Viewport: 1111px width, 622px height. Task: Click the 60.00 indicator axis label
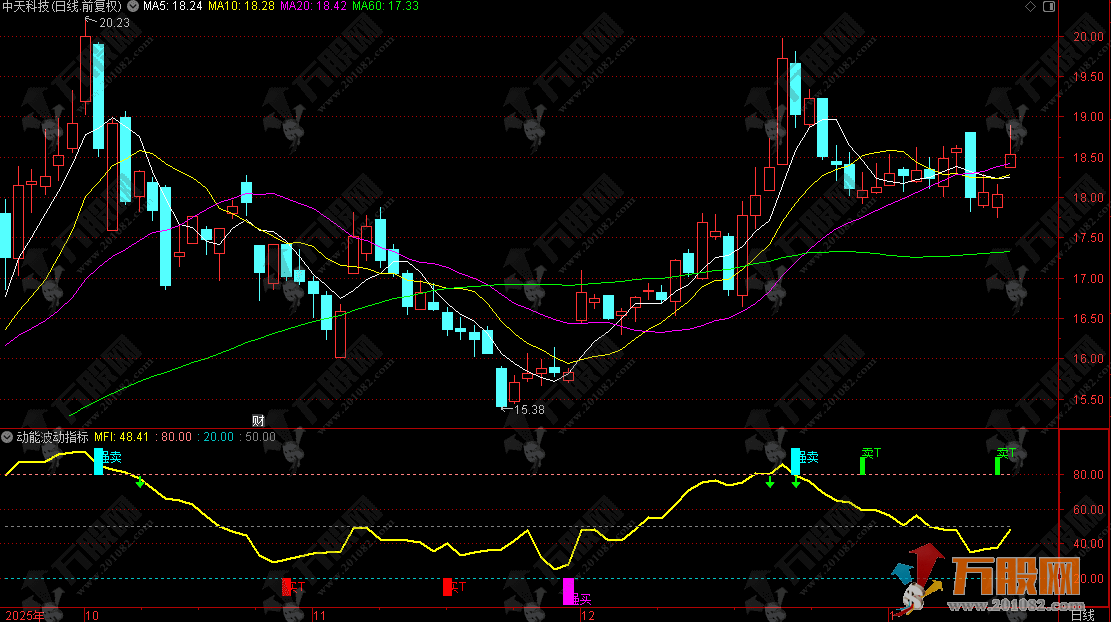pos(1088,509)
